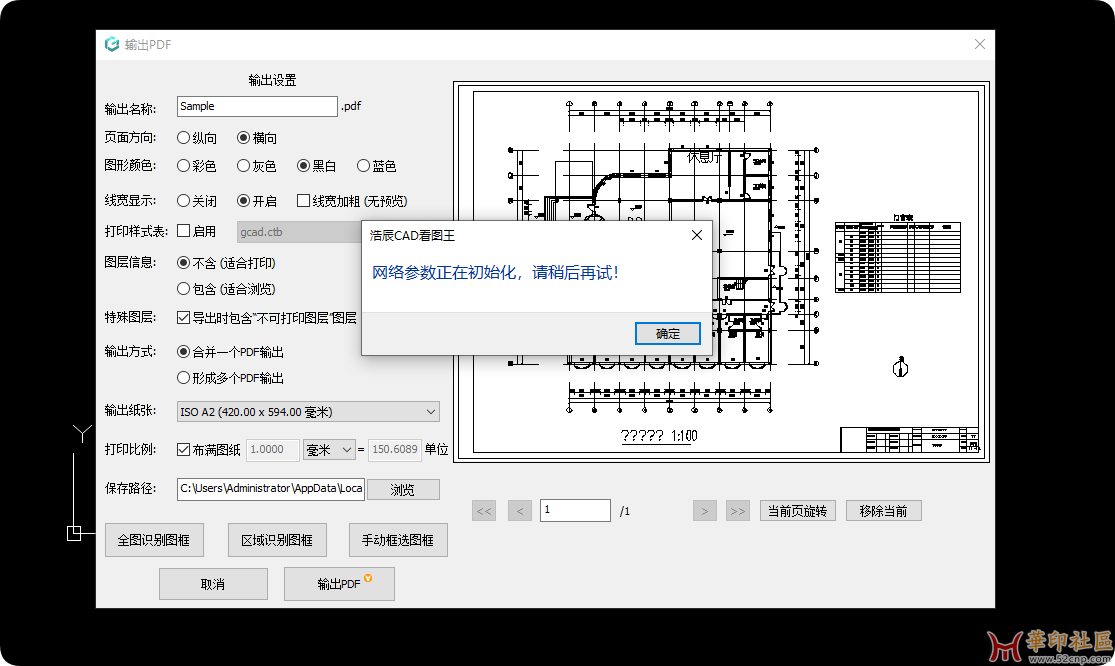Go to previous page with < button
This screenshot has width=1115, height=666.
(519, 511)
